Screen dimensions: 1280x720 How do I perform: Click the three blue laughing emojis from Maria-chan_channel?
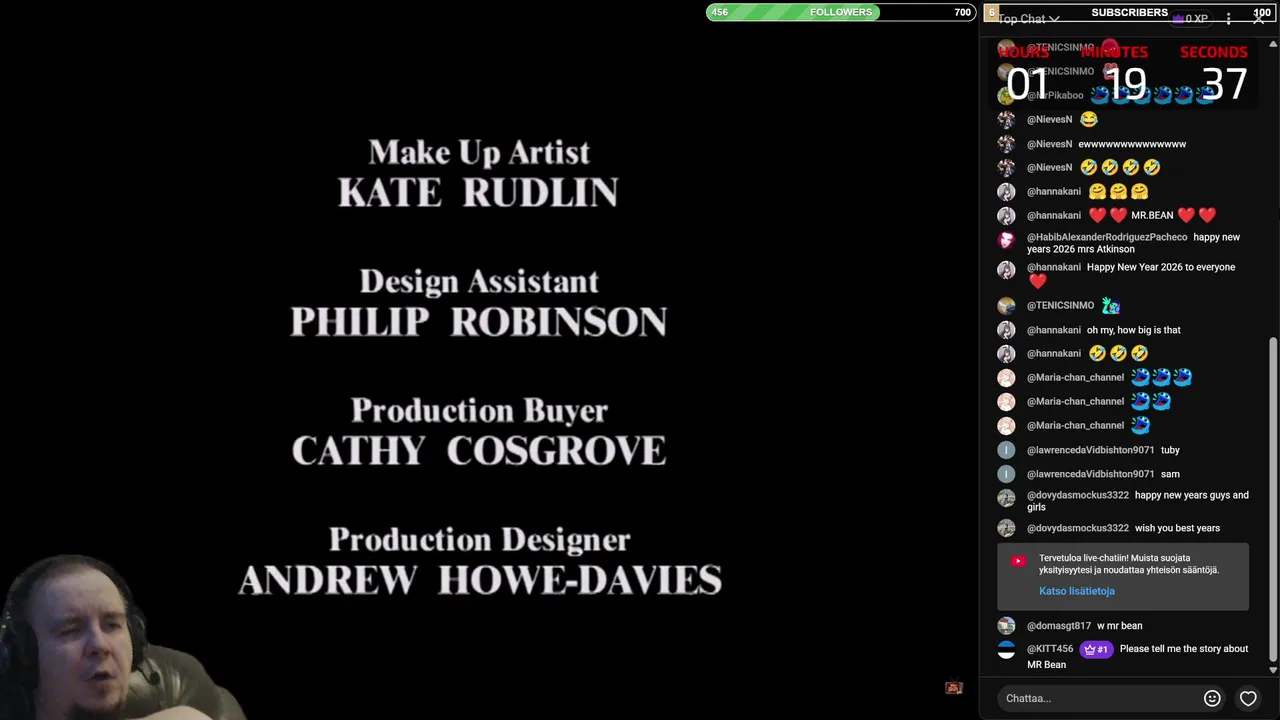click(1161, 377)
